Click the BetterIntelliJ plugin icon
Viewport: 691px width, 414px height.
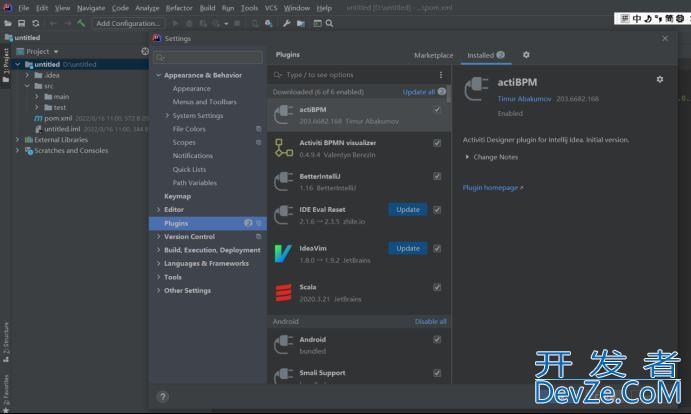pos(283,182)
